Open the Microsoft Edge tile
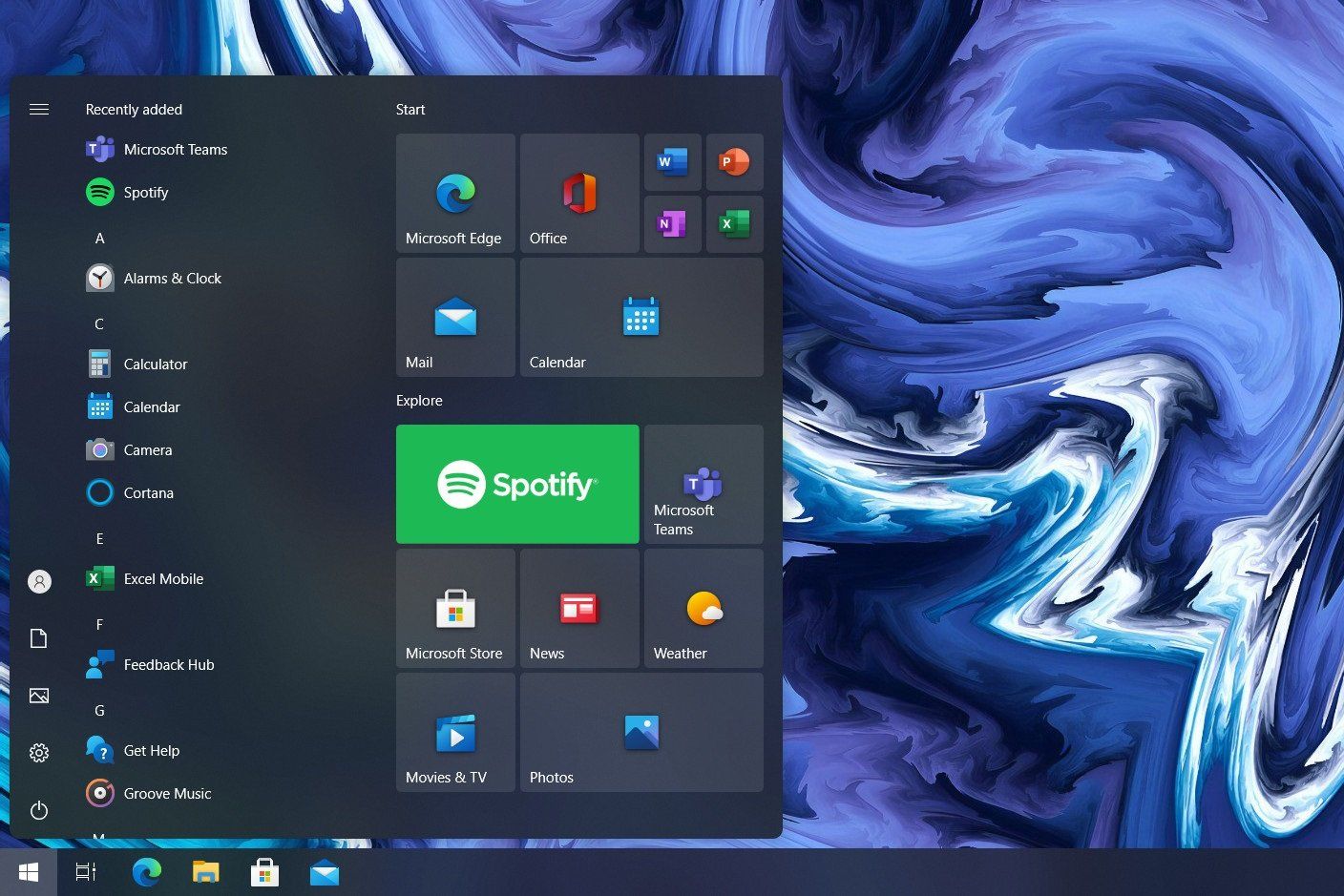This screenshot has height=896, width=1344. point(455,193)
